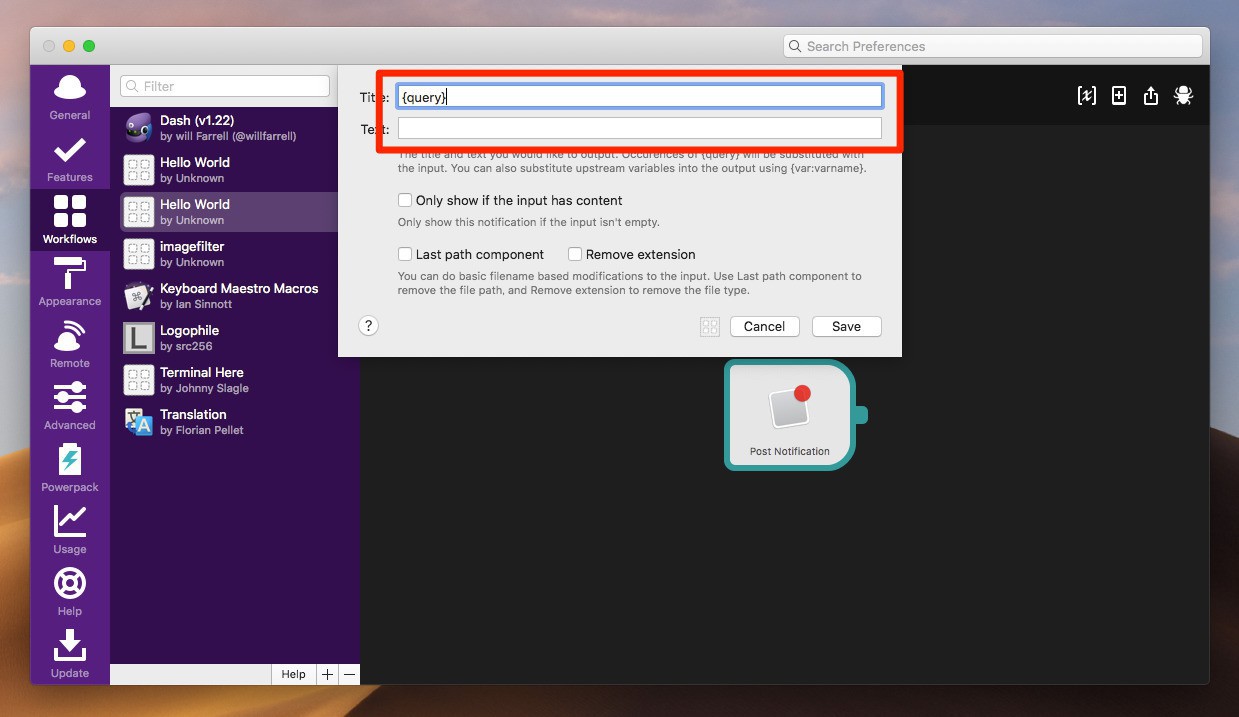Open the General preferences section
Image resolution: width=1239 pixels, height=717 pixels.
coord(70,97)
